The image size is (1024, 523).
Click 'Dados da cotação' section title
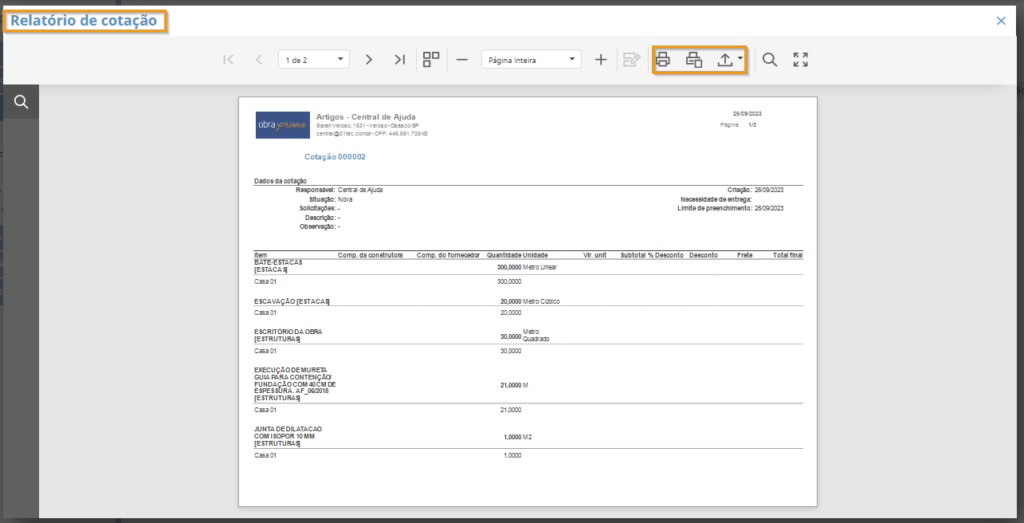click(x=280, y=181)
